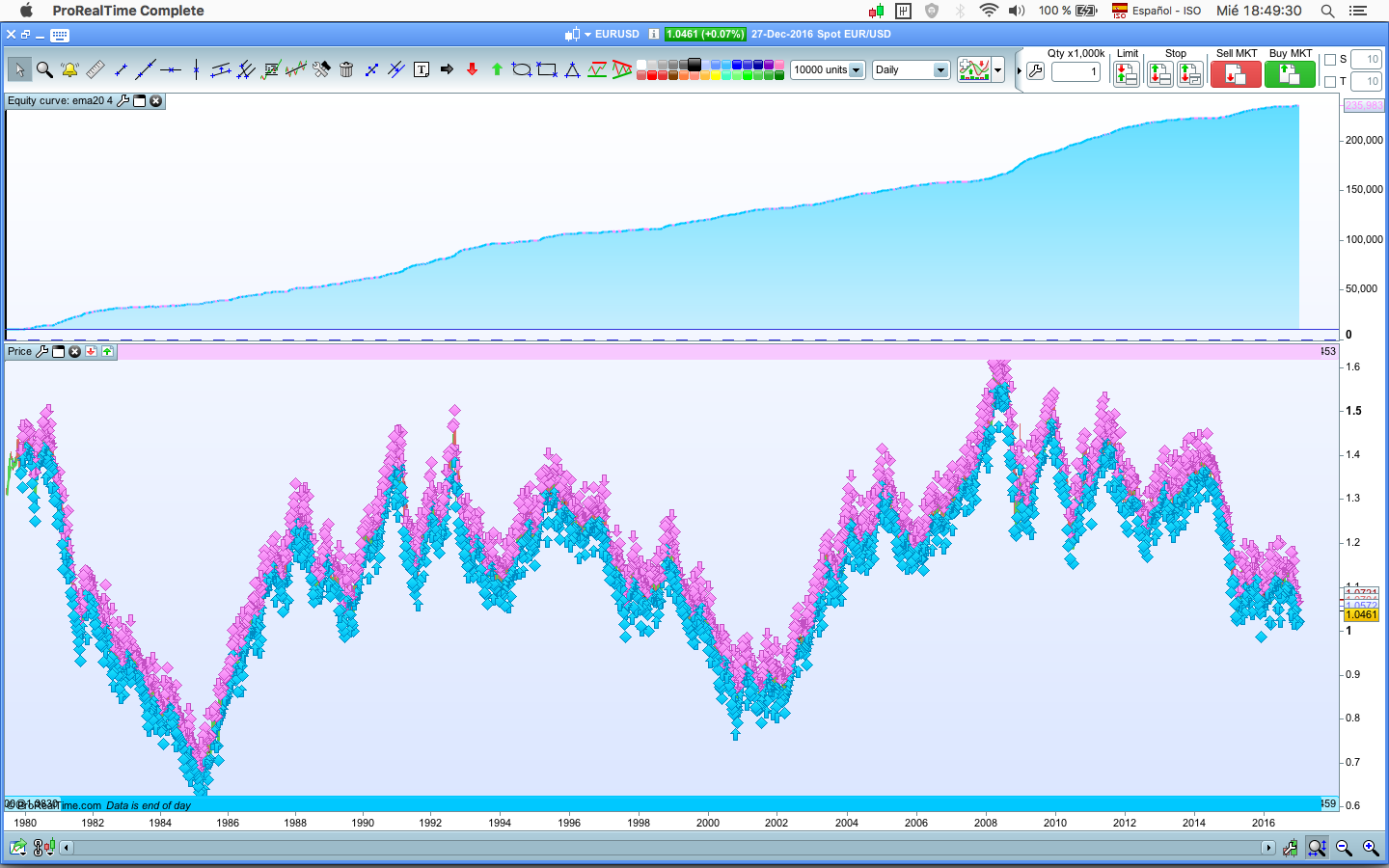1389x868 pixels.
Task: Click the Qty x1,000k input field
Action: (x=1076, y=72)
